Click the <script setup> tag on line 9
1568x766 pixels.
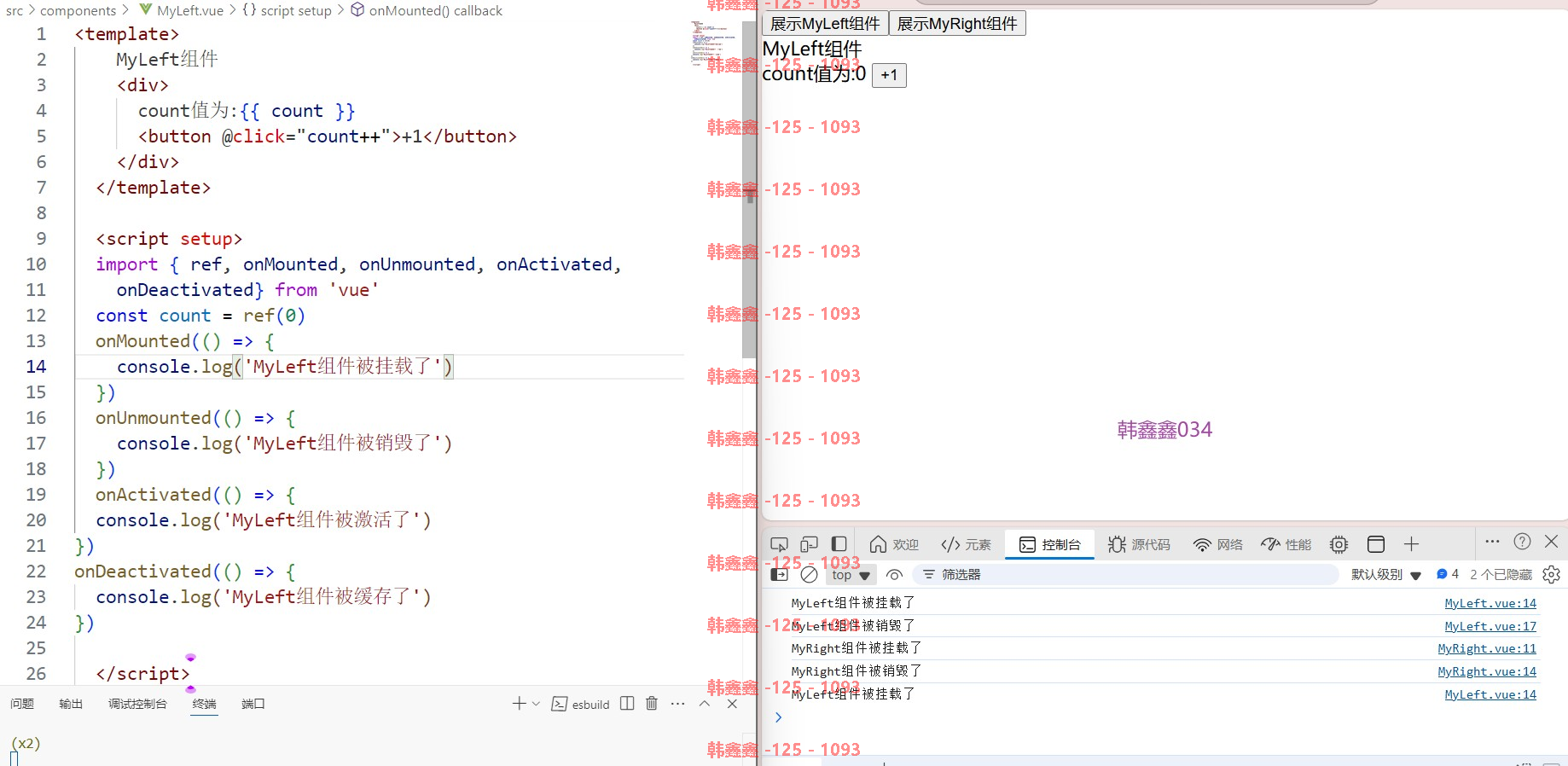(169, 239)
